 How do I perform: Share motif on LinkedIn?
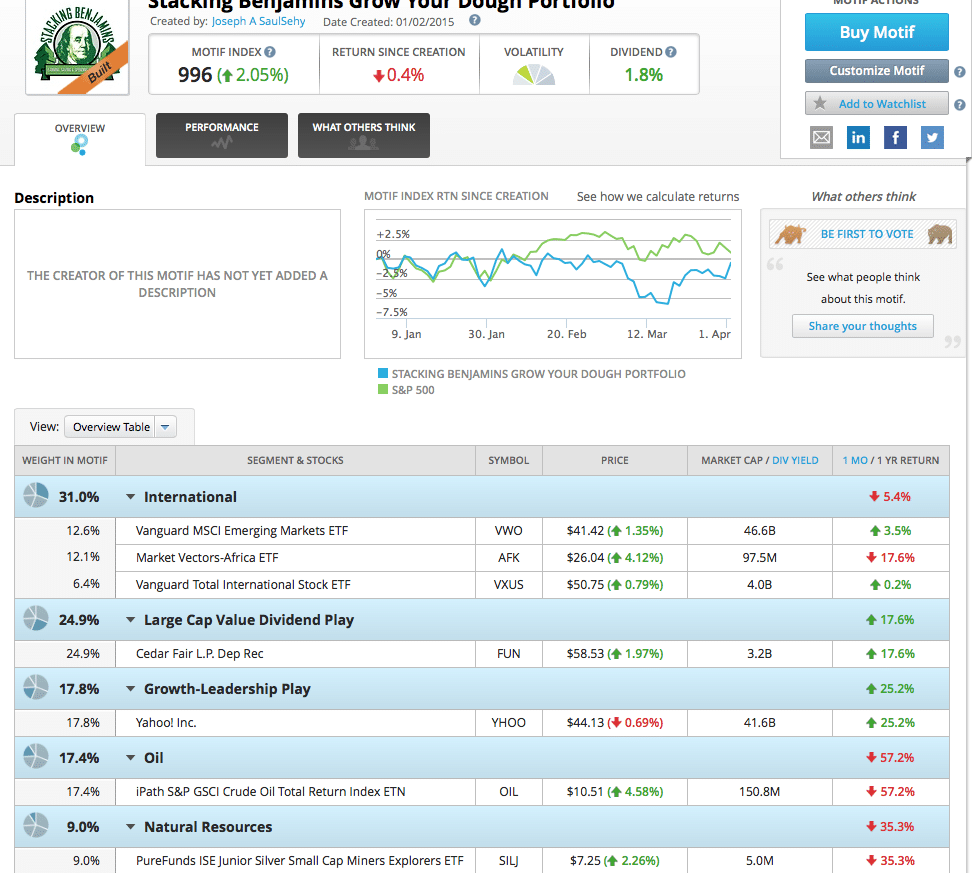[x=858, y=138]
